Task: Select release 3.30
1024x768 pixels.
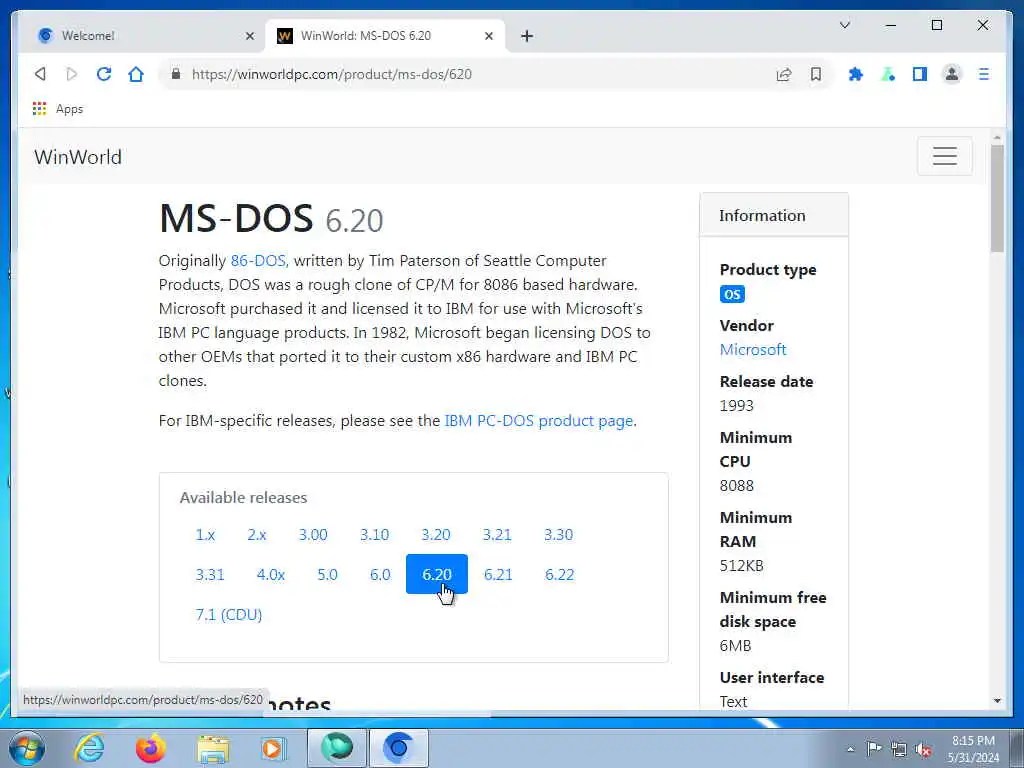Action: 558,534
